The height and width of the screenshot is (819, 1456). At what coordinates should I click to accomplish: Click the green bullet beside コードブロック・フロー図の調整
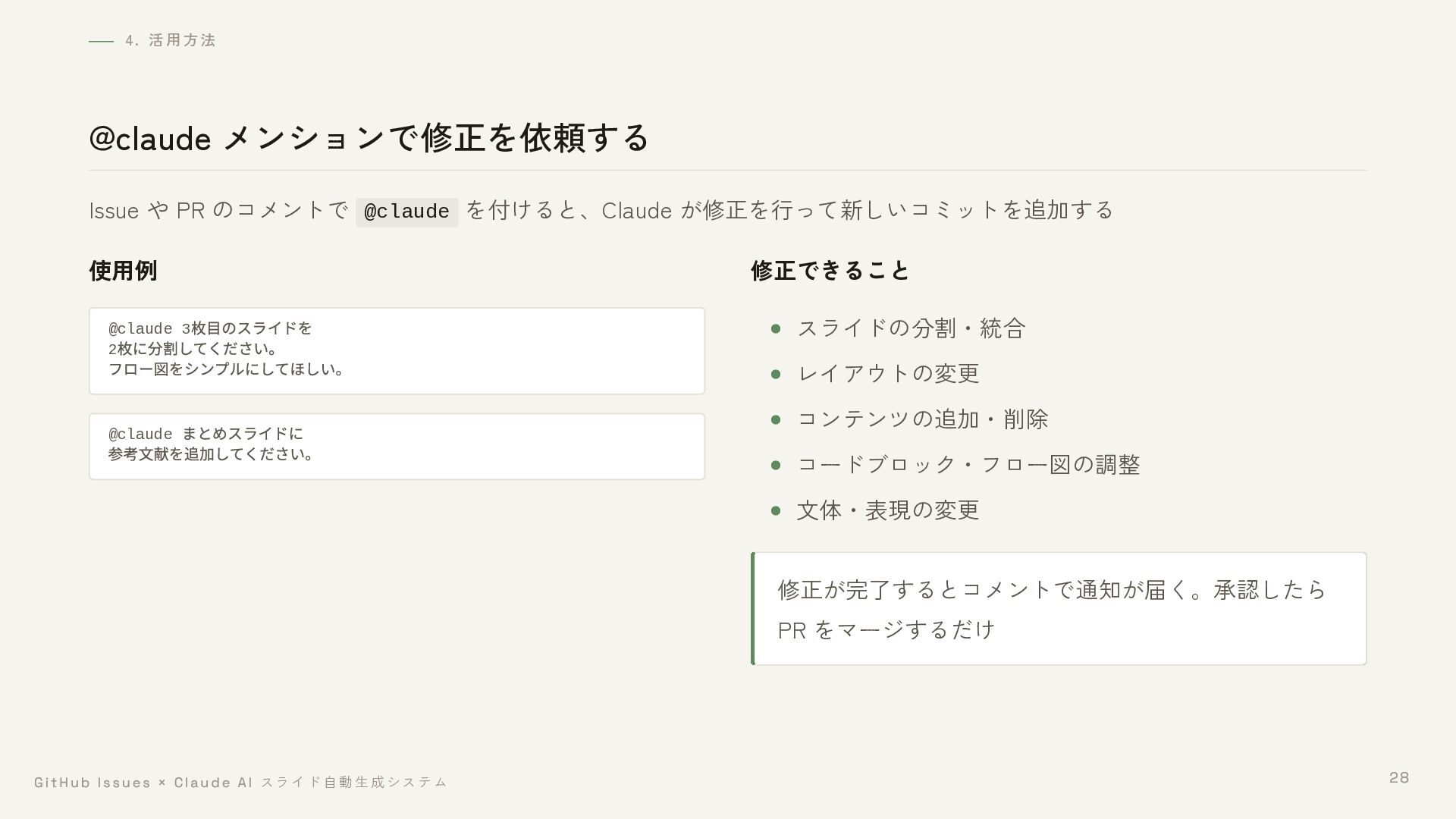pyautogui.click(x=776, y=465)
